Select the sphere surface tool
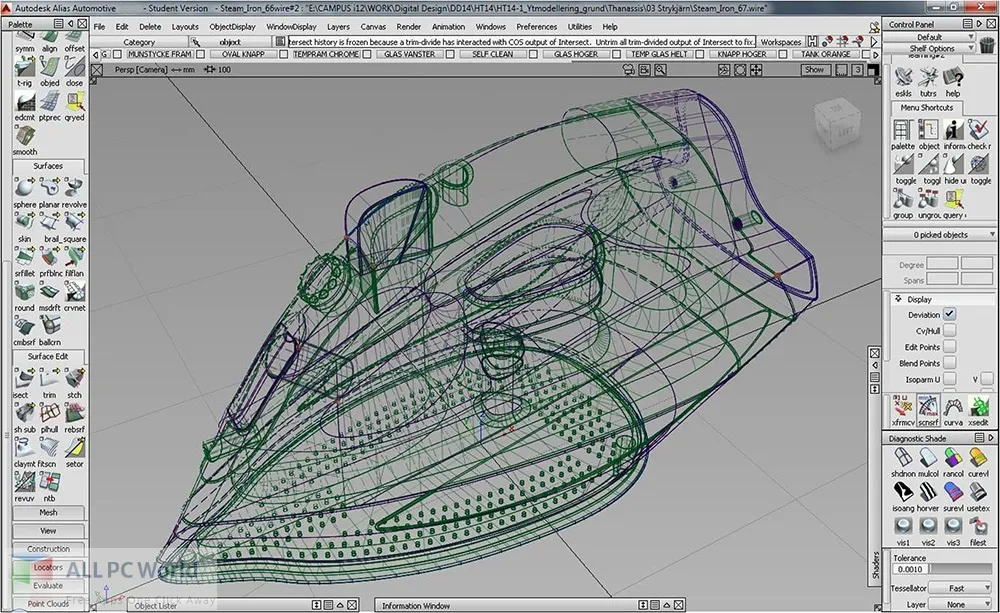Screen dimensions: 1000x613 tap(24, 189)
